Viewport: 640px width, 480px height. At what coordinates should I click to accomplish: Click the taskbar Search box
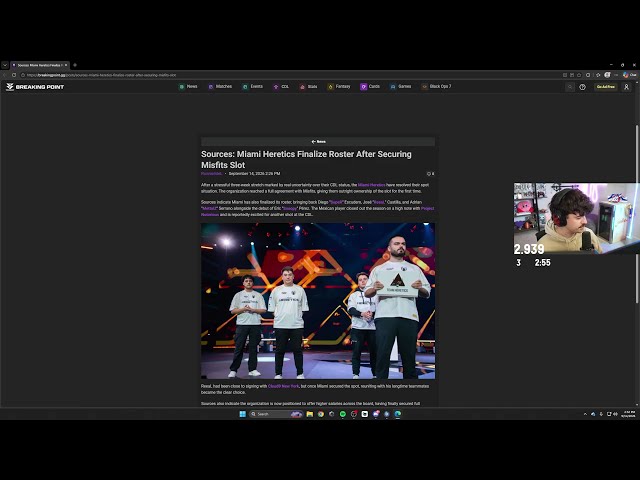coord(276,414)
